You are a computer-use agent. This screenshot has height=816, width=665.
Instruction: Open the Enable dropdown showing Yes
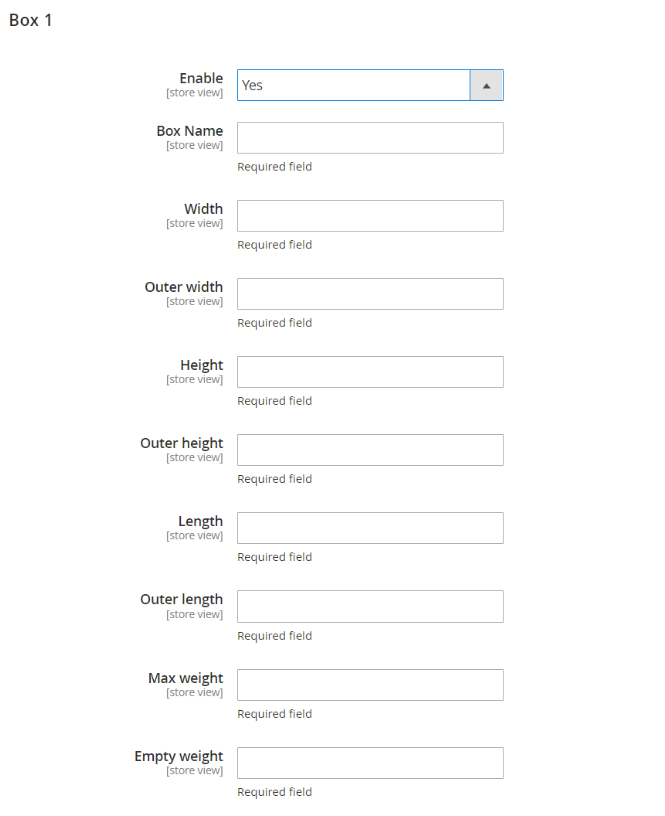point(353,85)
